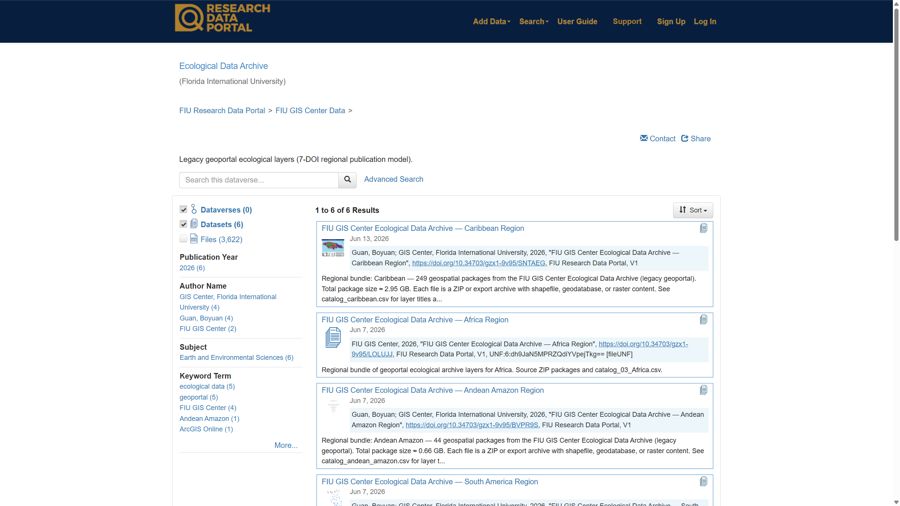Click the Andean Amazon Region placeholder thumbnail
900x506 pixels.
click(333, 407)
